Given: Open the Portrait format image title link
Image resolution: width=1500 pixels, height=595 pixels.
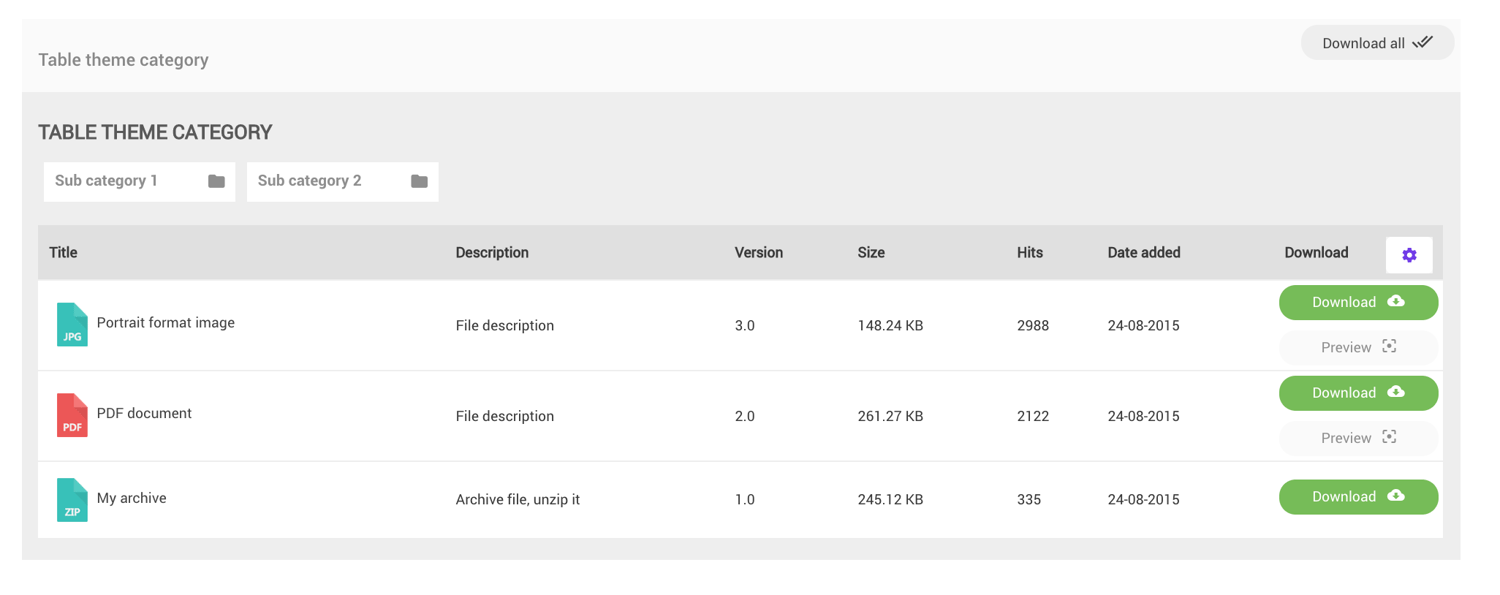Looking at the screenshot, I should click(x=166, y=323).
